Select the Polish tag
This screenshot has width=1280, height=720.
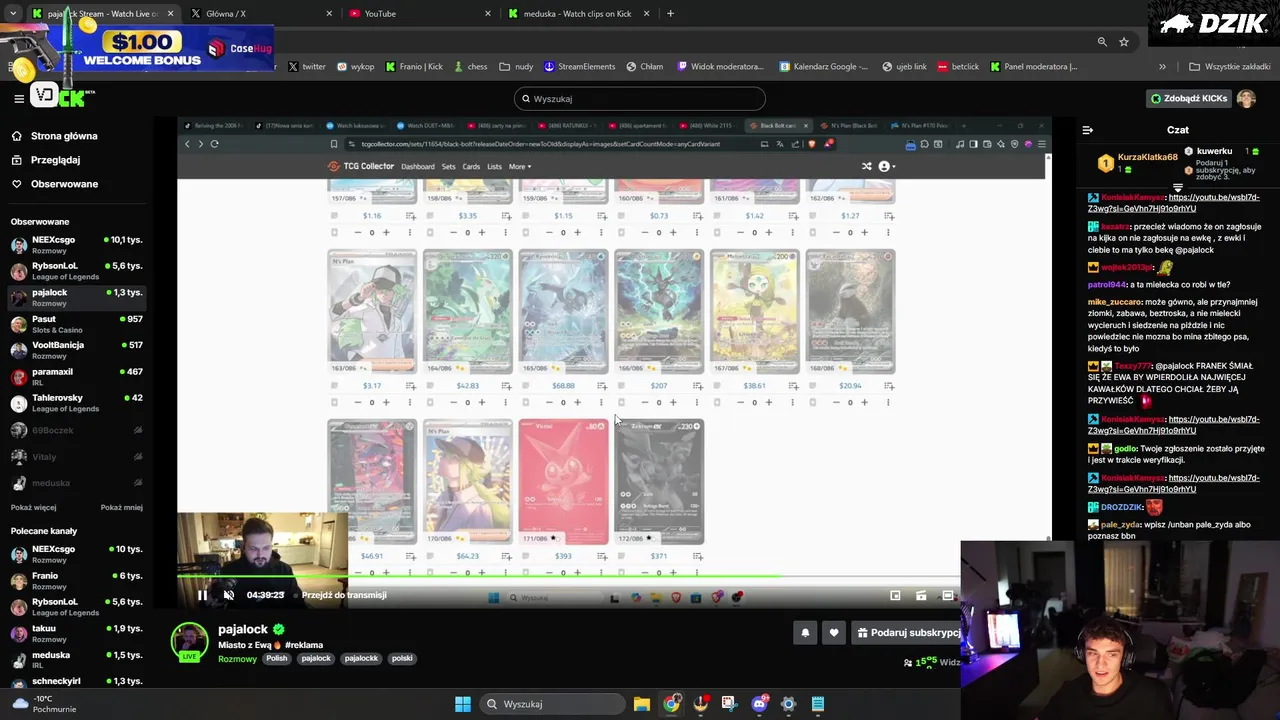pos(277,658)
